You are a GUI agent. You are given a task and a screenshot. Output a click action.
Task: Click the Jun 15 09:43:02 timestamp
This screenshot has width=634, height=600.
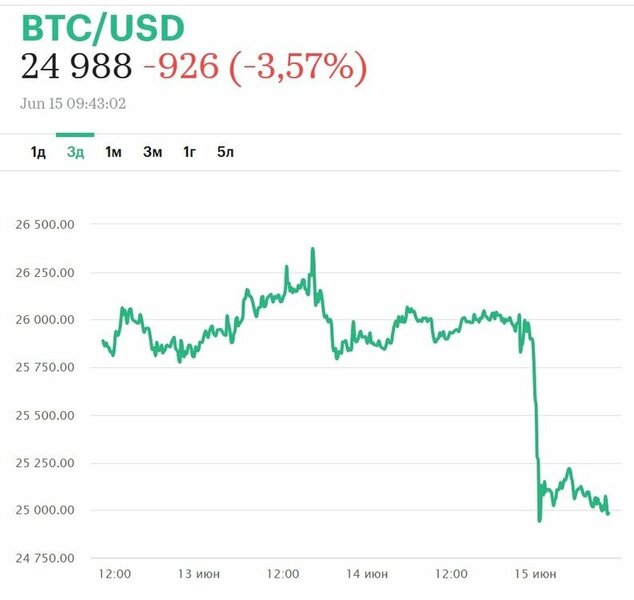pos(73,103)
